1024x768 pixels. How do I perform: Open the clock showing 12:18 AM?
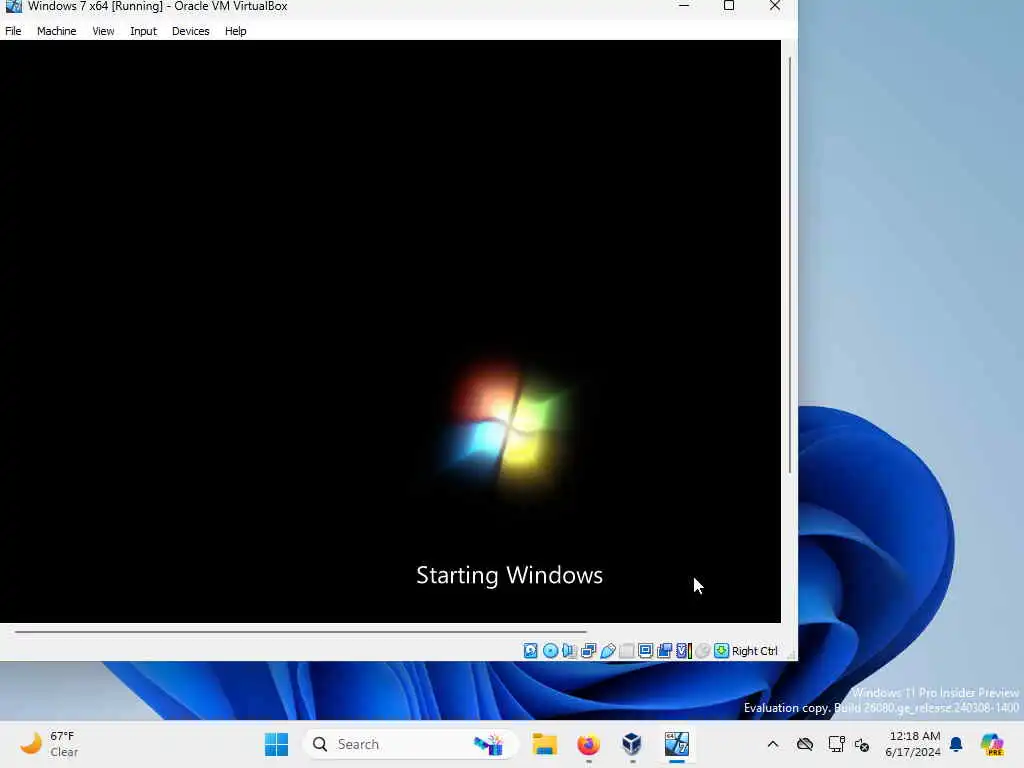pos(913,744)
